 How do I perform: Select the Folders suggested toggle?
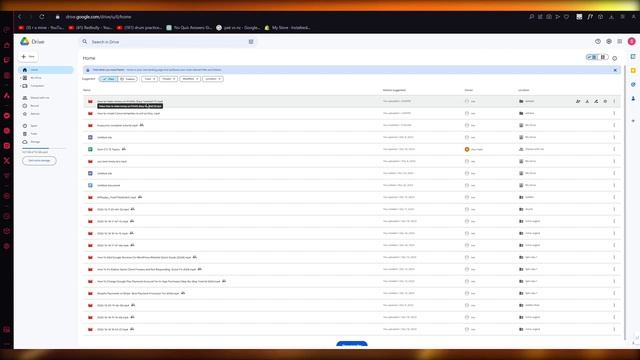coord(128,79)
